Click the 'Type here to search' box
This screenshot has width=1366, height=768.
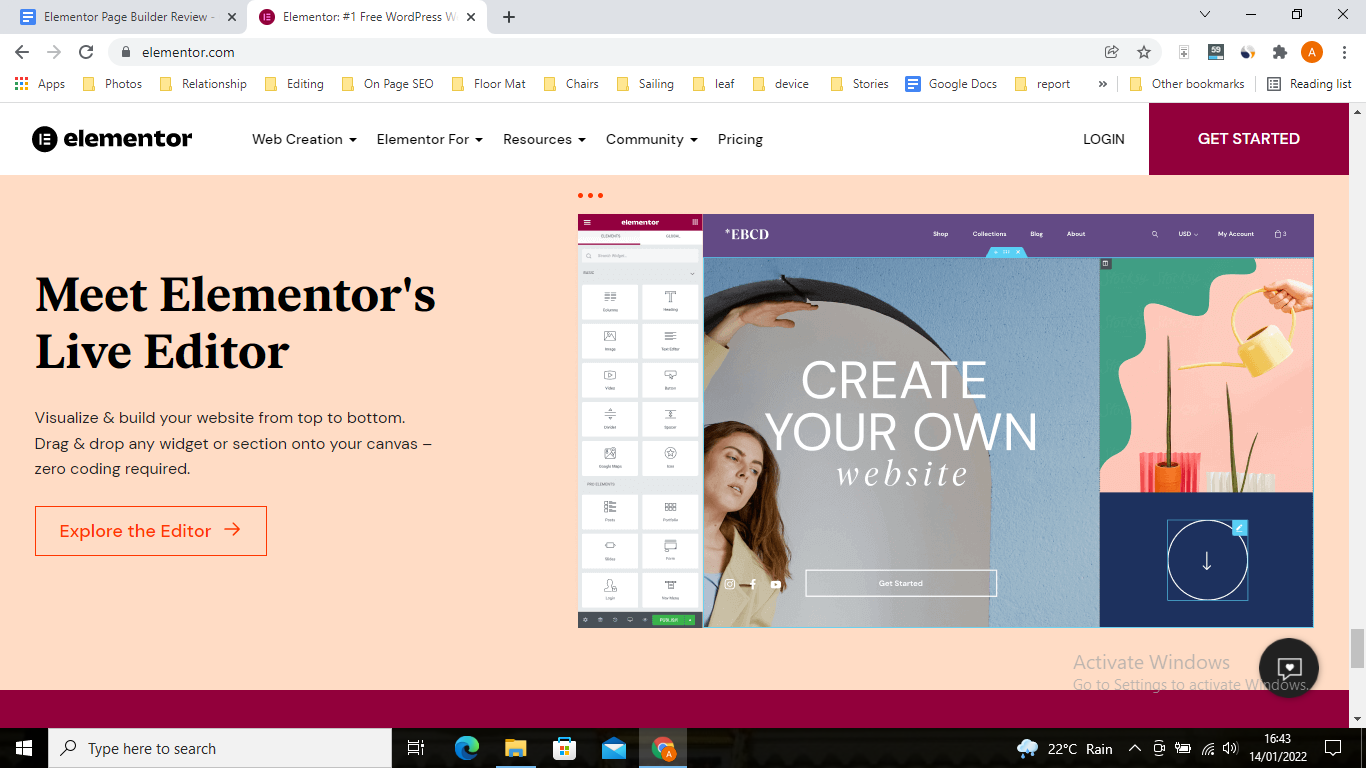(x=220, y=748)
